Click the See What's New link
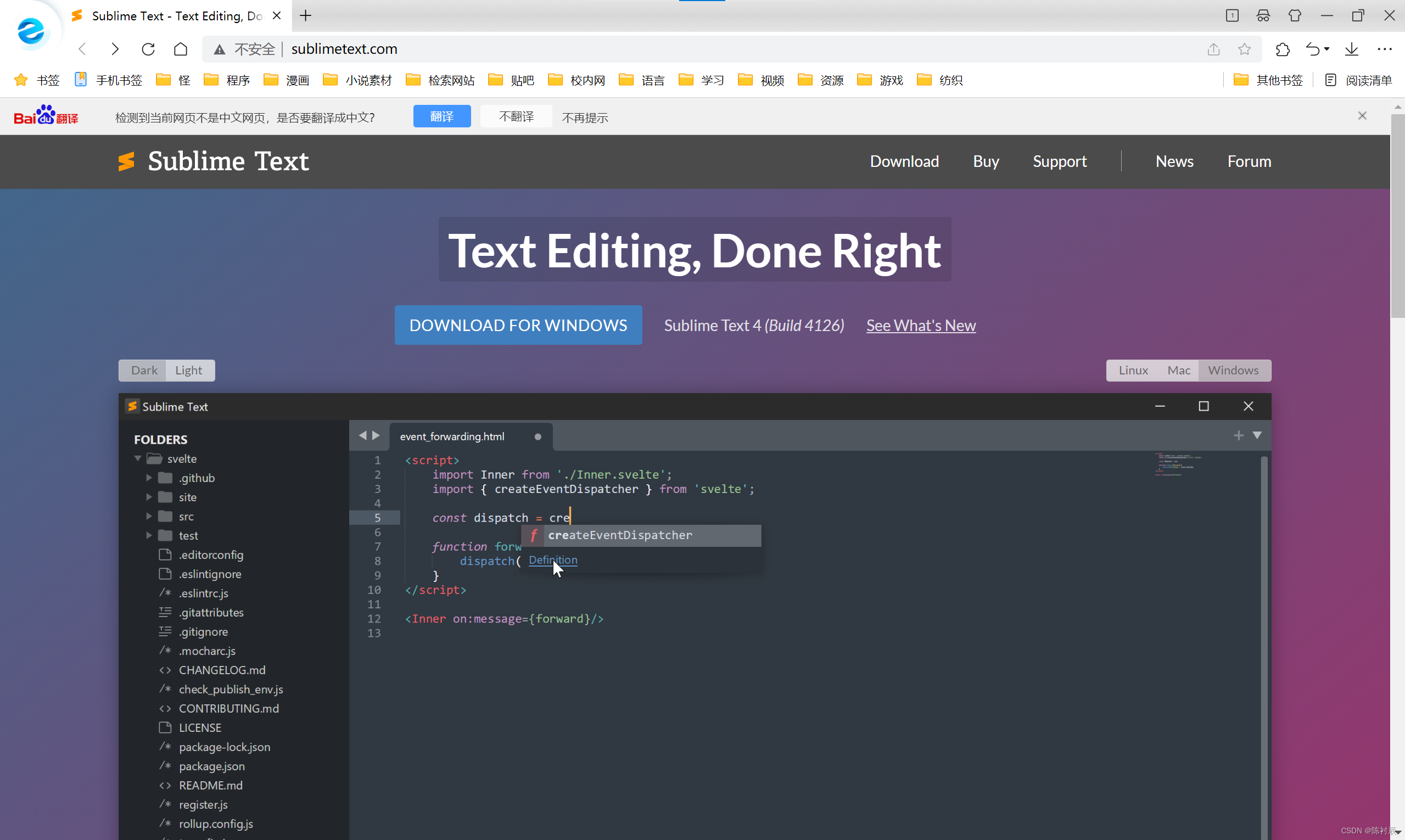Screen dimensions: 1405x840 (921, 325)
